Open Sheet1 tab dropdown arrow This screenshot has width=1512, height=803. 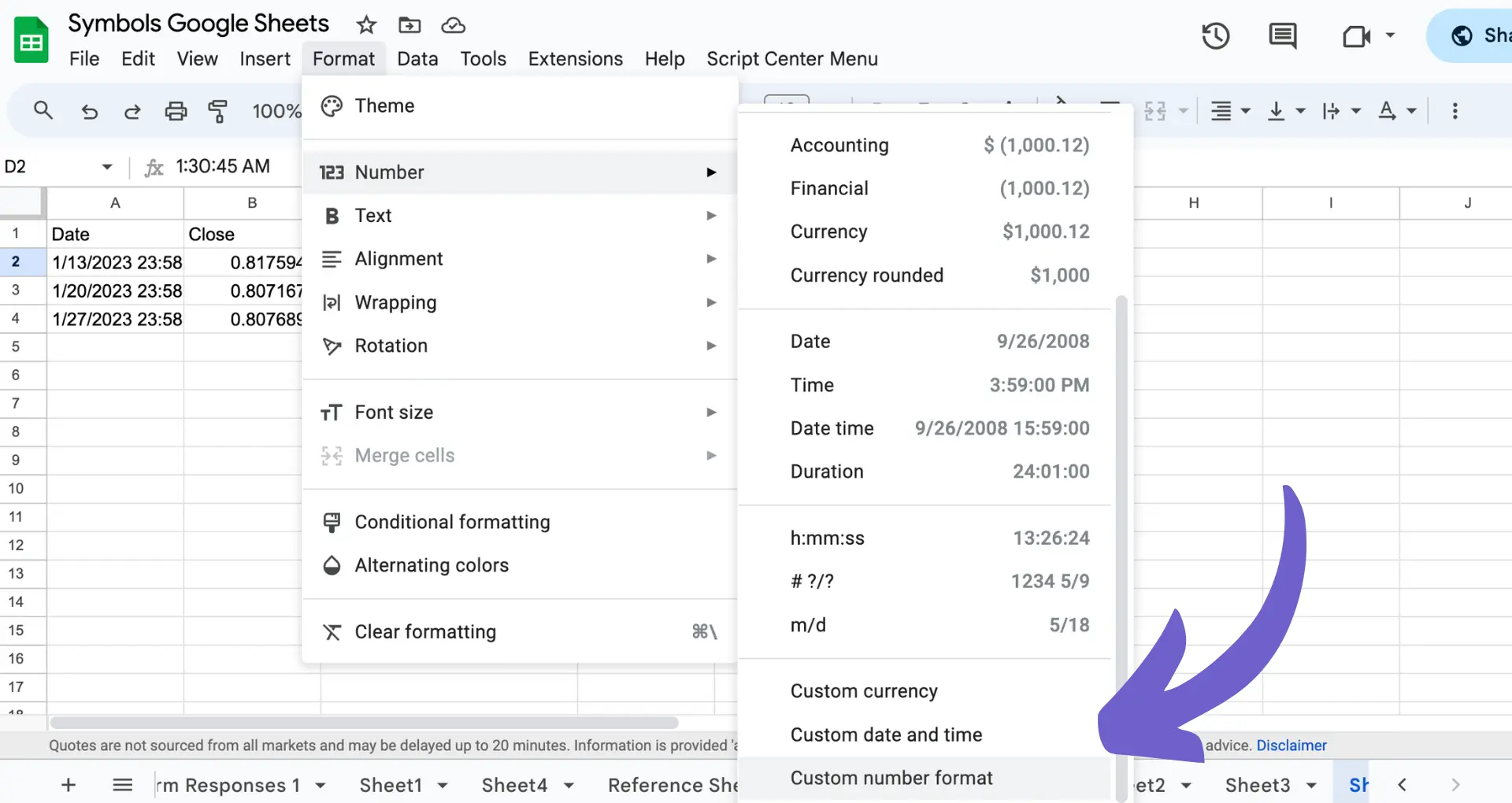click(443, 786)
